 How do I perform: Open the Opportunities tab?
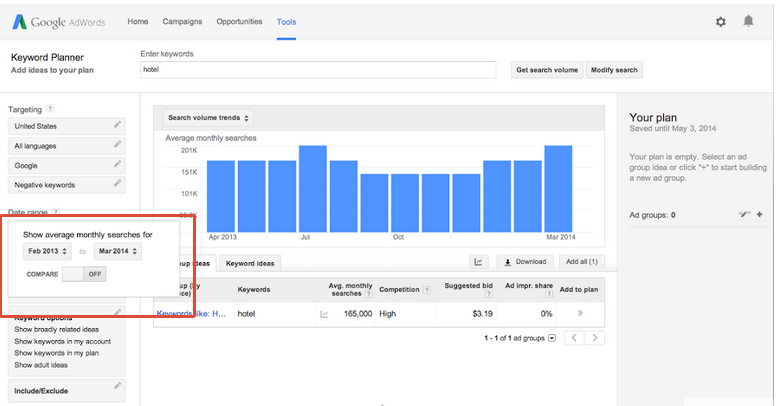coord(239,21)
